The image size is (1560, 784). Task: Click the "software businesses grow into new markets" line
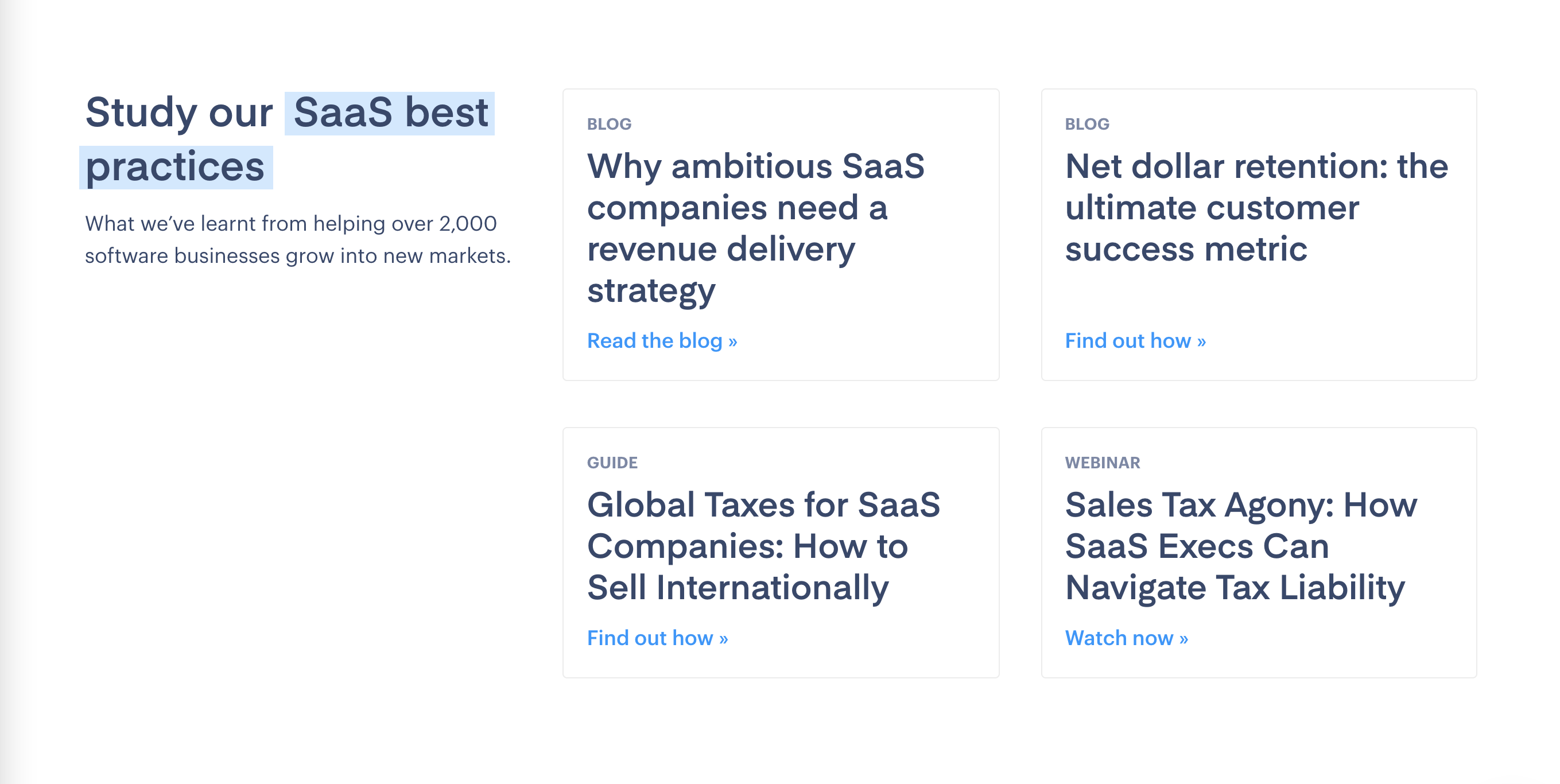297,256
